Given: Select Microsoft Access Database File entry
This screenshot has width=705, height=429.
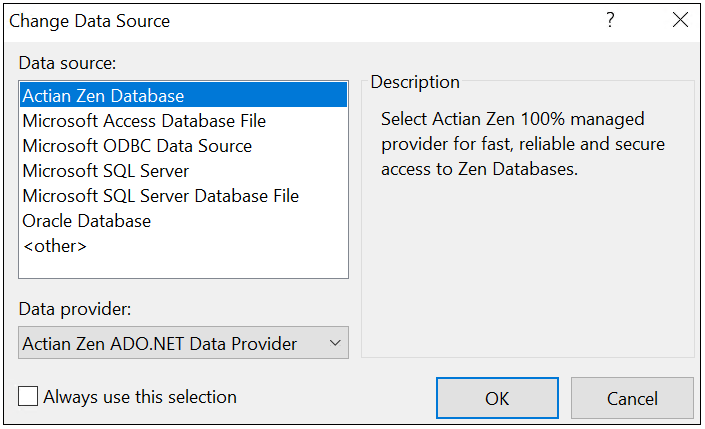Looking at the screenshot, I should [x=183, y=121].
